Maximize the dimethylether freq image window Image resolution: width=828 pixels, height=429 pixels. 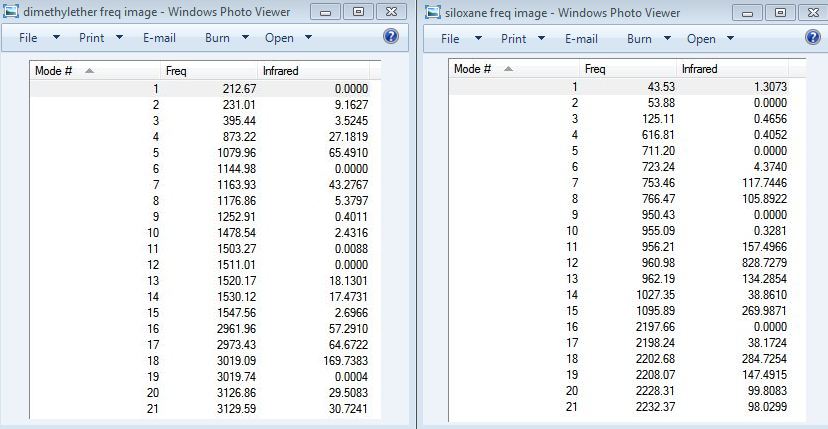click(x=359, y=12)
